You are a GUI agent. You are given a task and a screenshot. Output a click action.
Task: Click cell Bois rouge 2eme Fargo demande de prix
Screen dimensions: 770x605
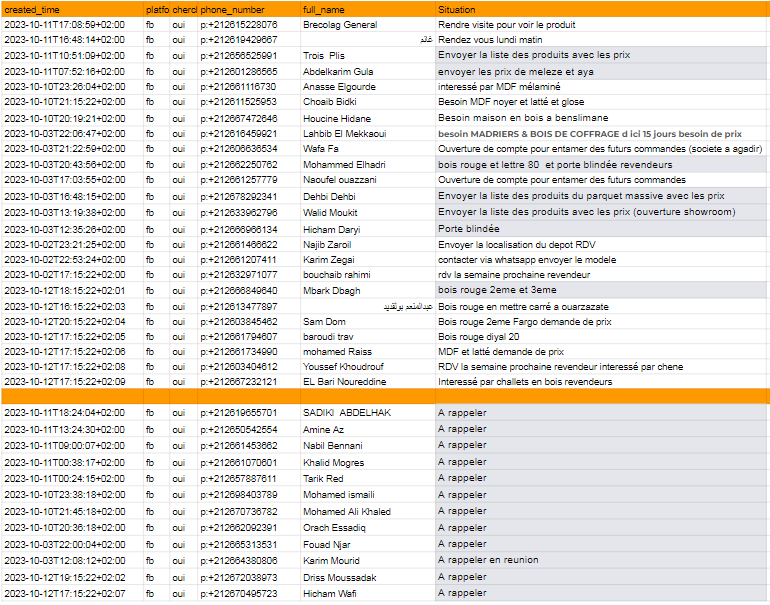tap(602, 322)
